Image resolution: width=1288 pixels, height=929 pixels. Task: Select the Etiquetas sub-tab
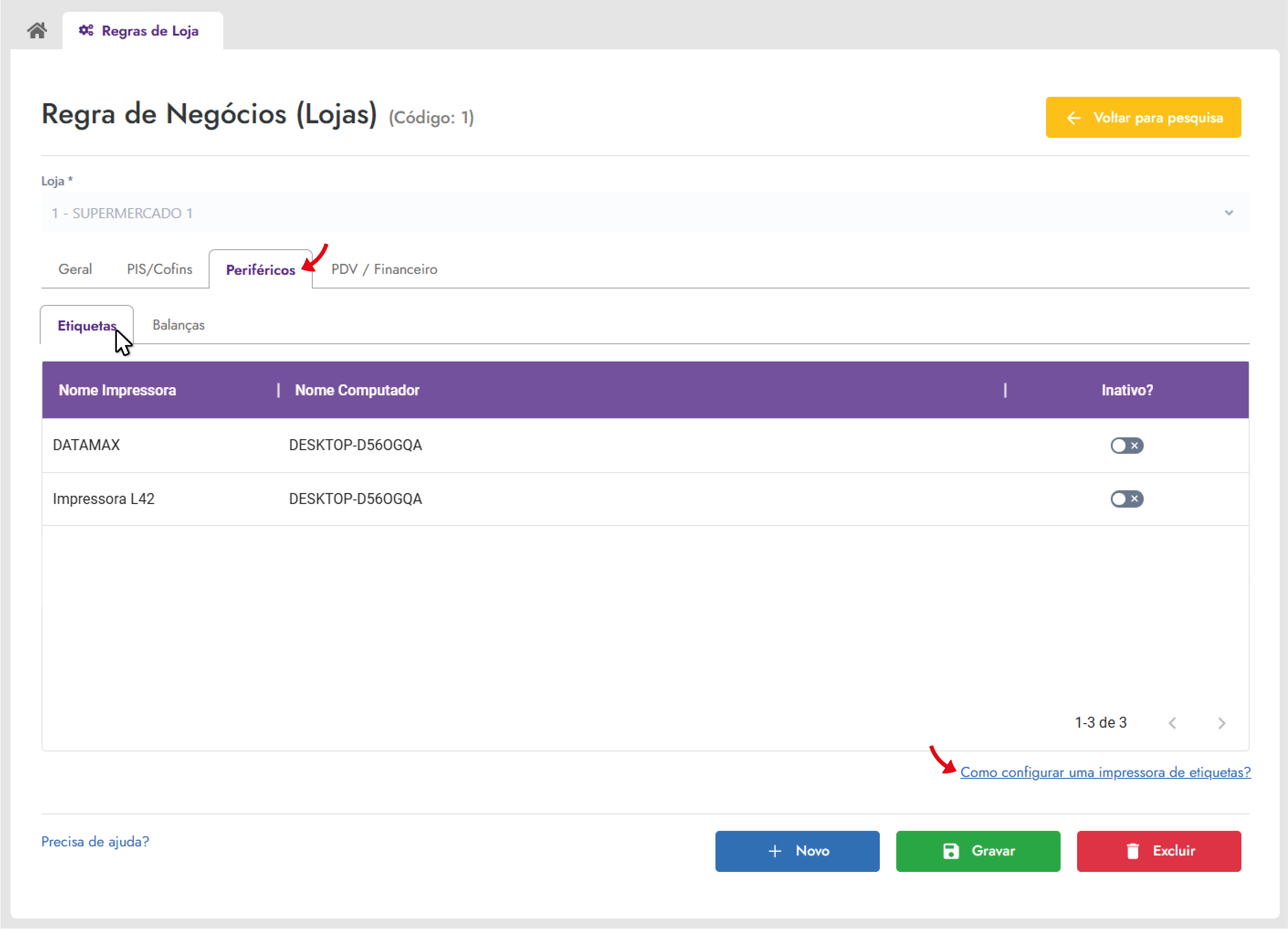pos(87,325)
